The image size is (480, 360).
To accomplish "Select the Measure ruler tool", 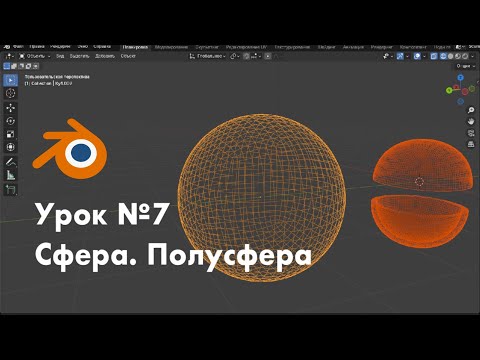I will [x=10, y=175].
